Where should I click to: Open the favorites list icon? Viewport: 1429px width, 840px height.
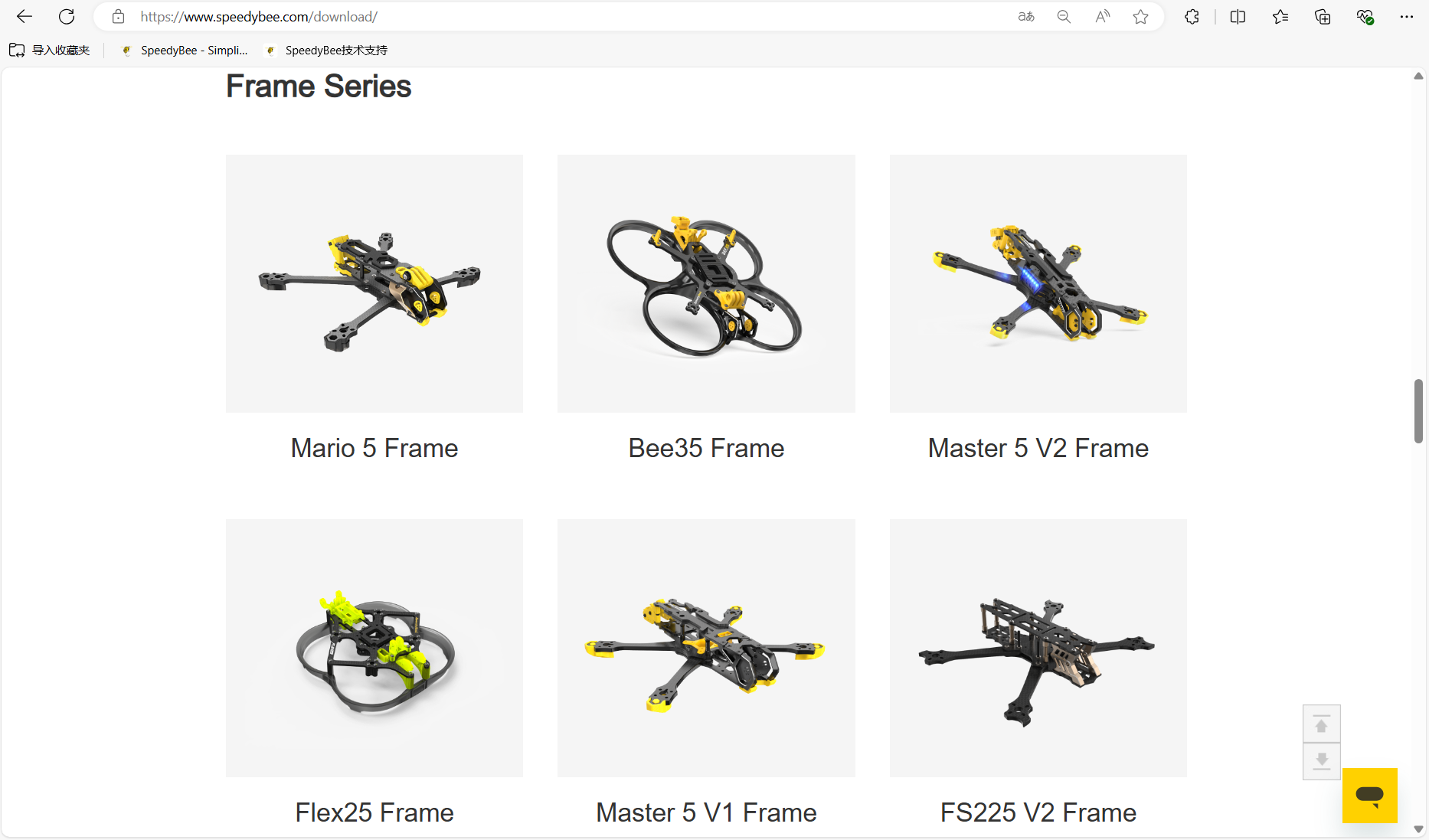(1280, 16)
